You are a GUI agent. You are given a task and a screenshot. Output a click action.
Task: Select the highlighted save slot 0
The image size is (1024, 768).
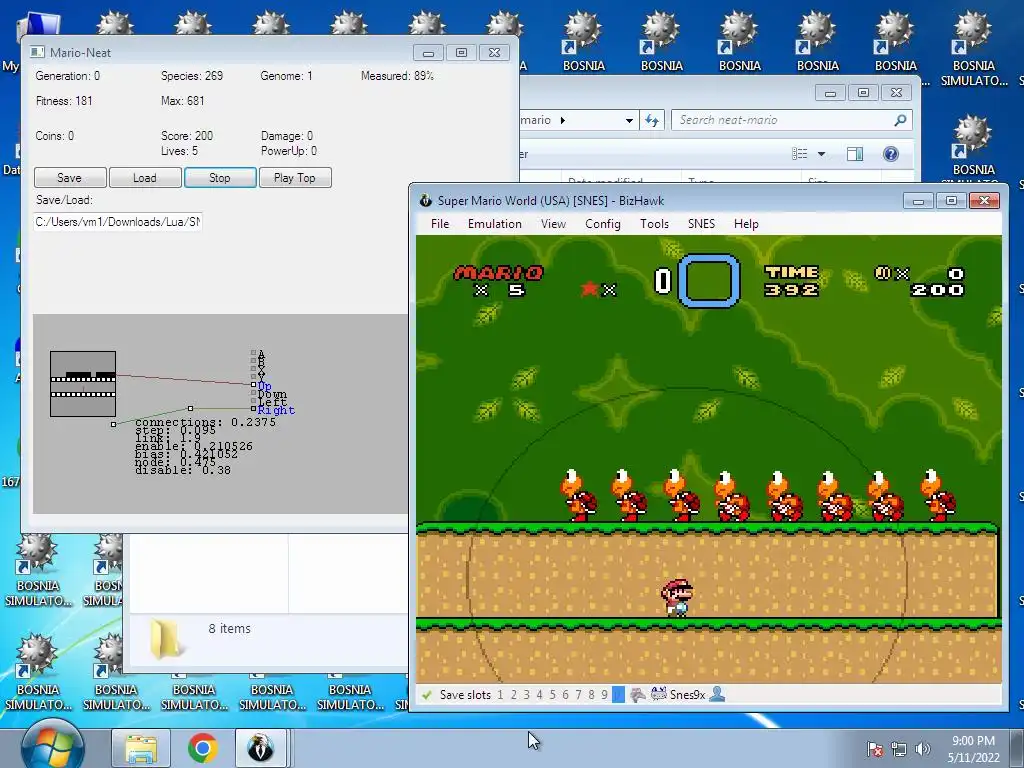[x=618, y=695]
